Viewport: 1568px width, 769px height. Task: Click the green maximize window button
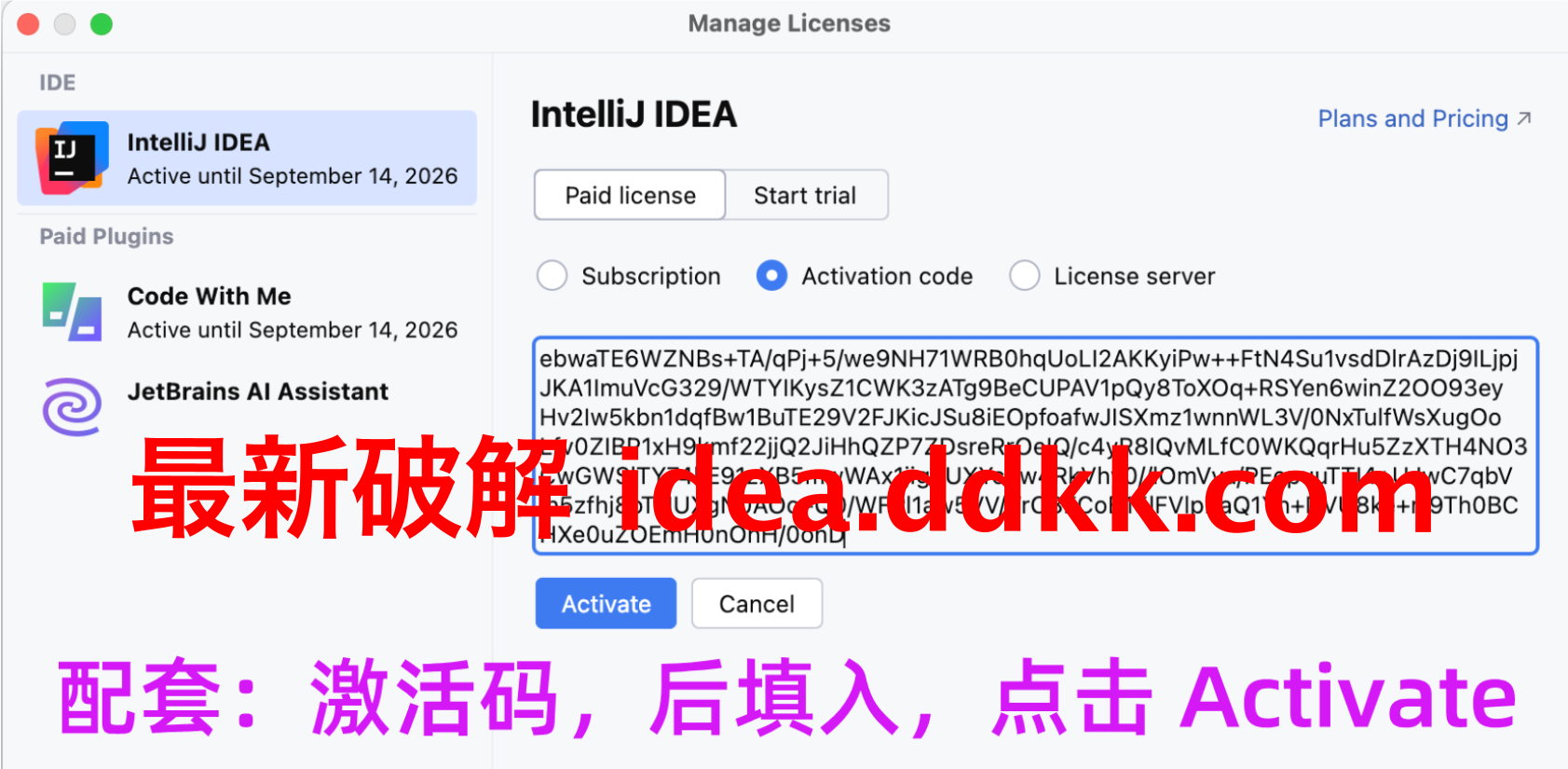tap(102, 24)
